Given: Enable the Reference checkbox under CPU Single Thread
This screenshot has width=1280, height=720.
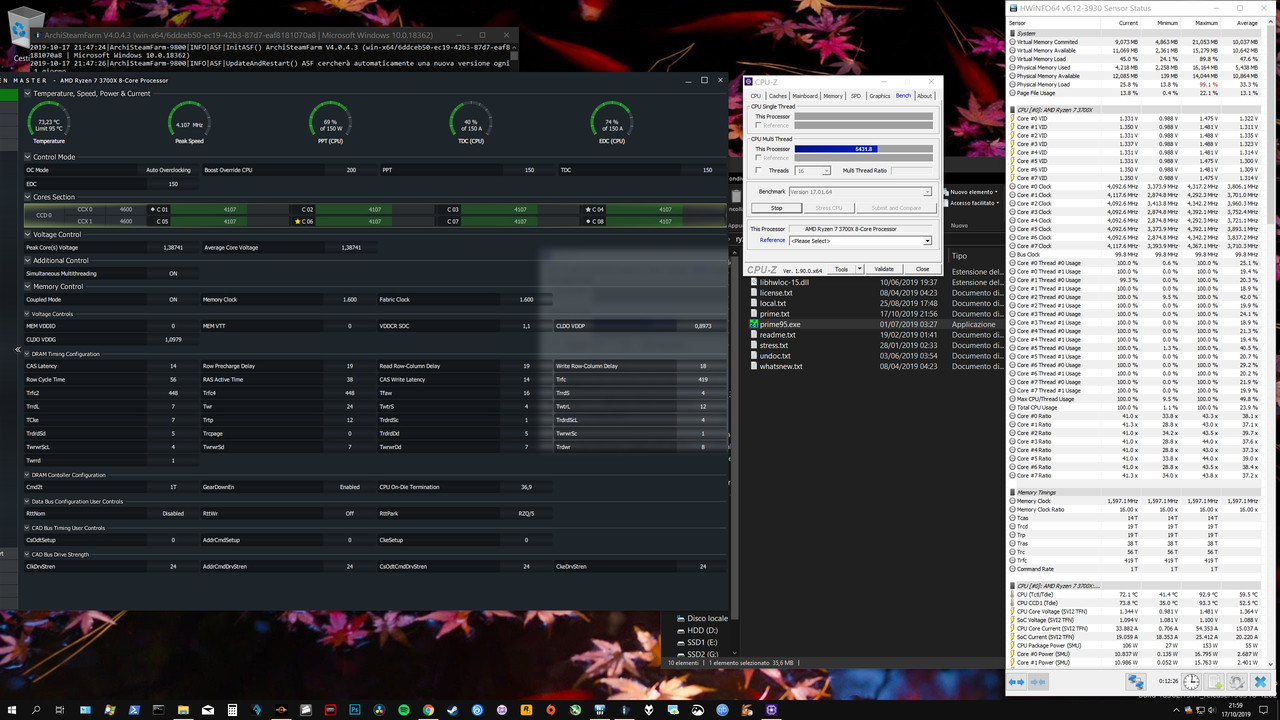Looking at the screenshot, I should pos(758,125).
